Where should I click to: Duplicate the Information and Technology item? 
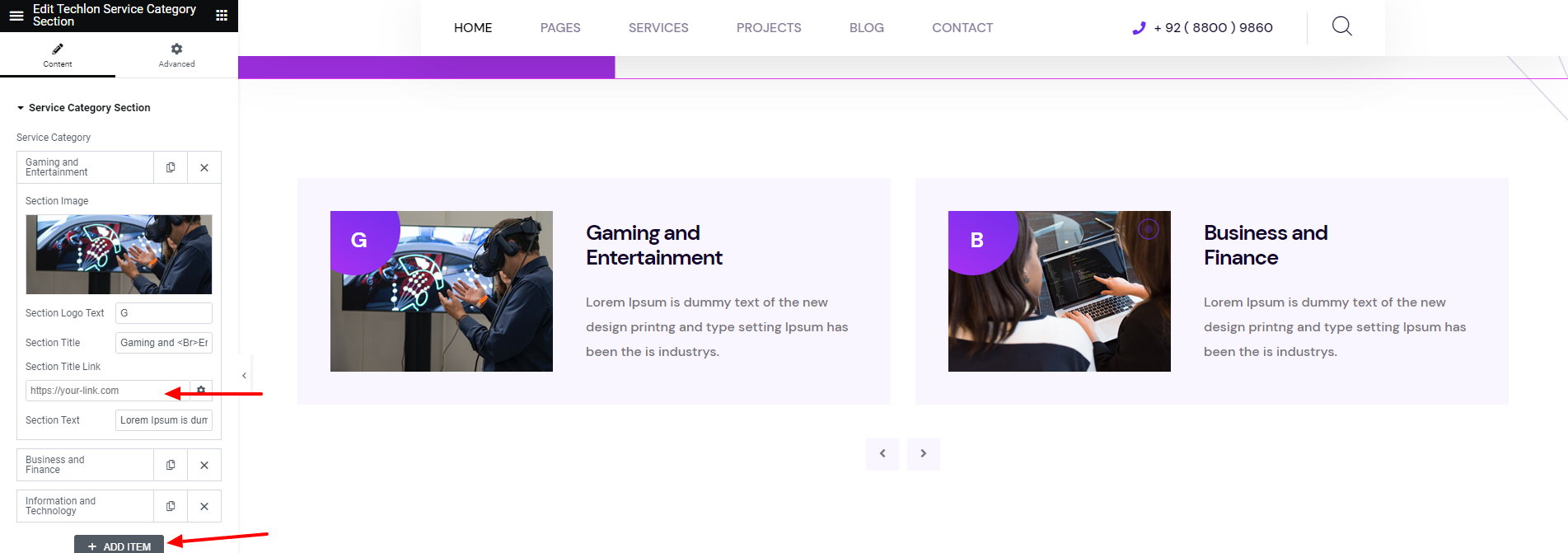pos(171,506)
